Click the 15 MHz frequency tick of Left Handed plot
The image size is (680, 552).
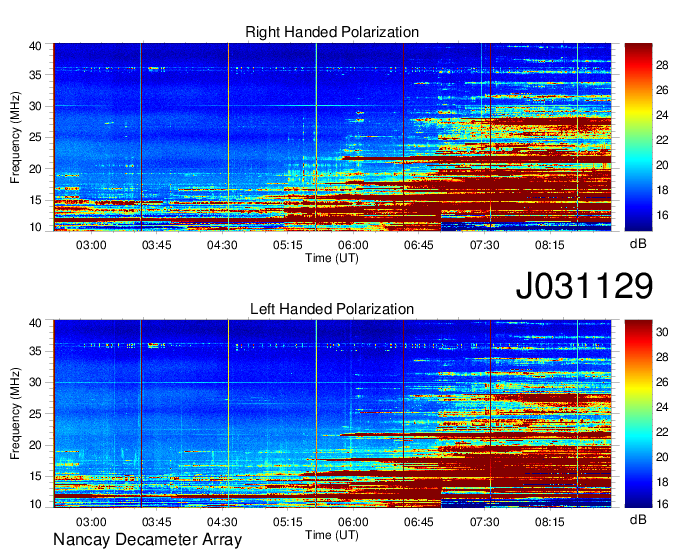click(x=35, y=477)
